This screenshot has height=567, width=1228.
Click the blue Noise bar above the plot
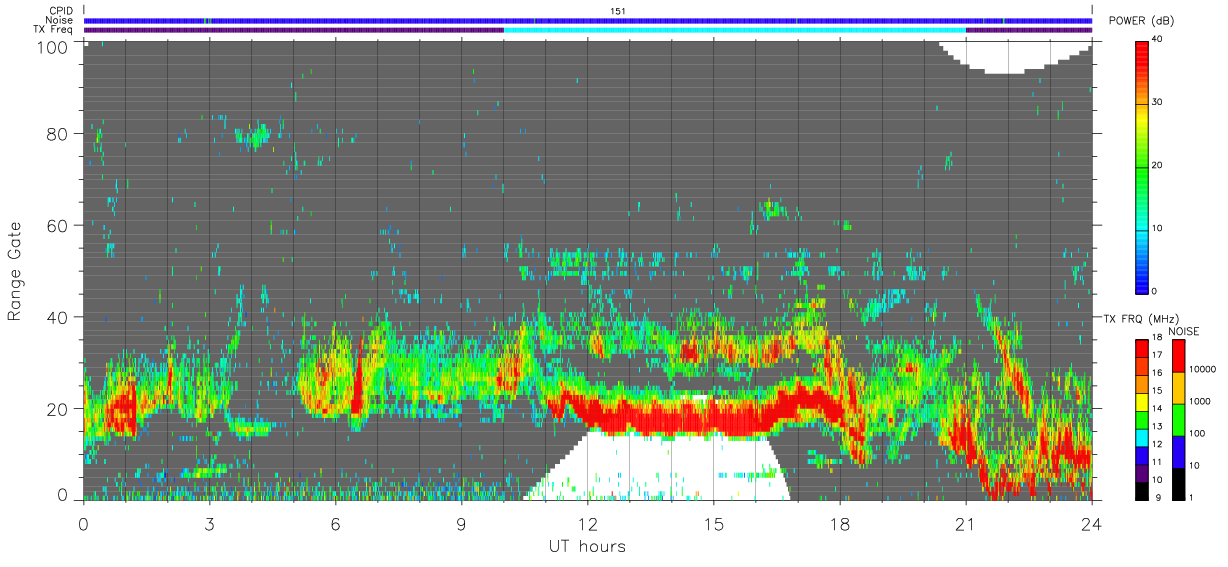coord(588,21)
